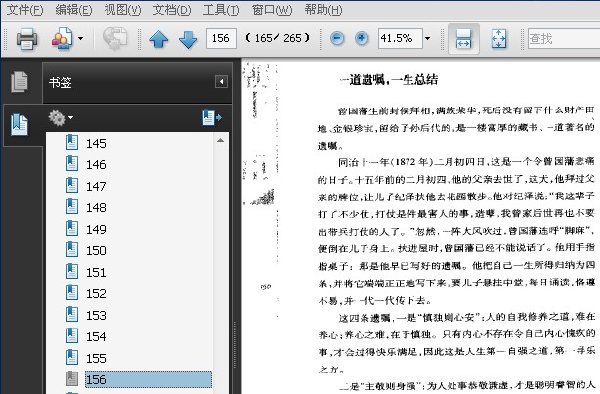Select bookmark 149
Image resolution: width=600 pixels, height=394 pixels.
tap(96, 229)
